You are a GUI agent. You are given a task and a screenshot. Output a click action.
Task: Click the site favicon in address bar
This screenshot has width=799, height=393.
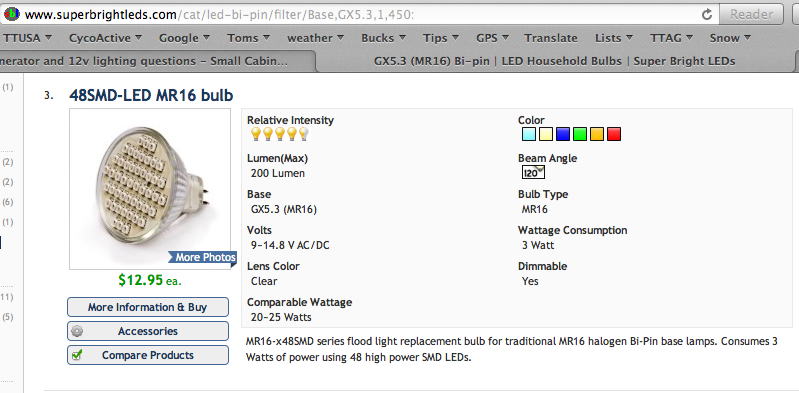(x=12, y=14)
